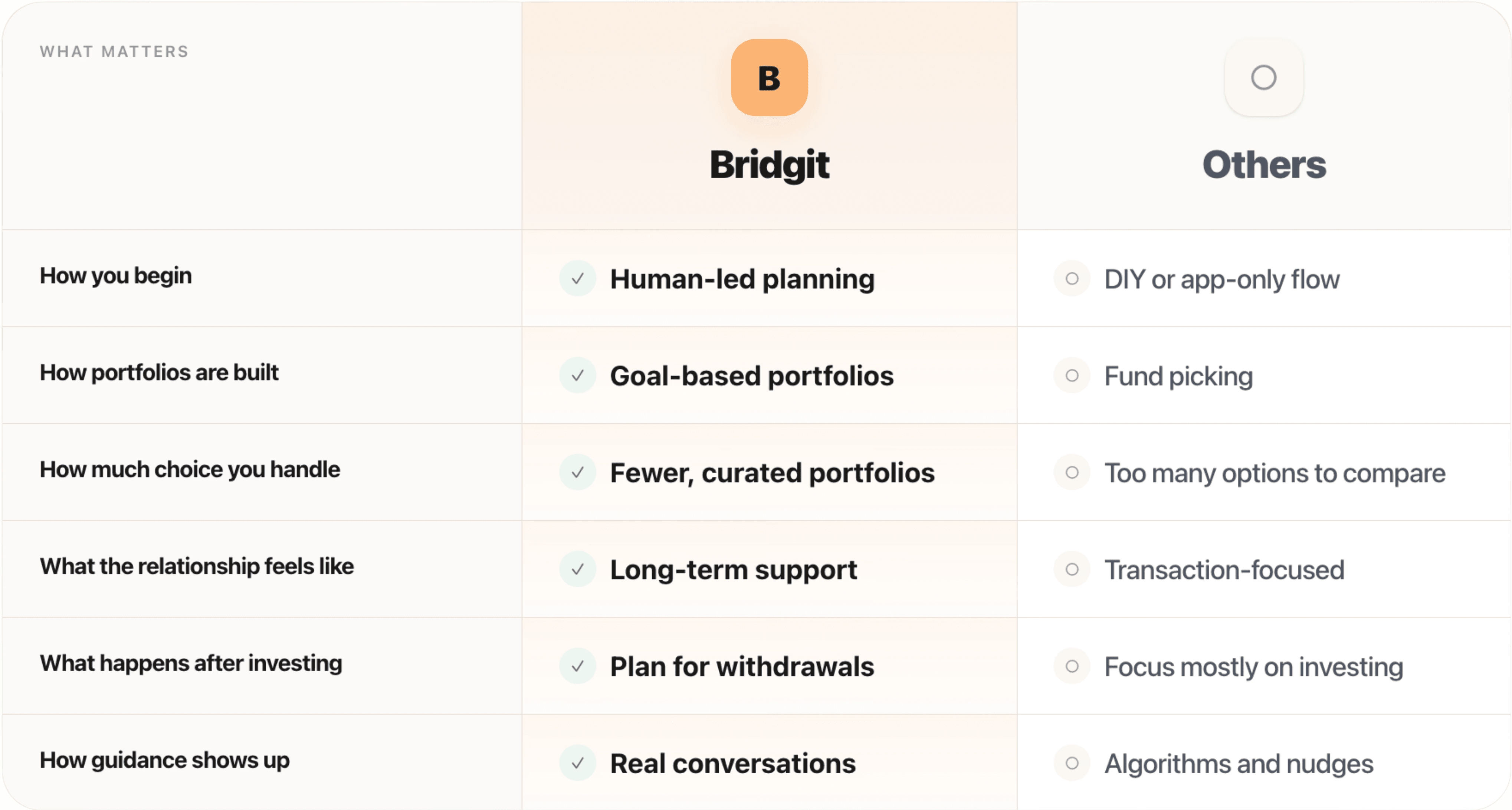Click the Real conversations text

(732, 763)
